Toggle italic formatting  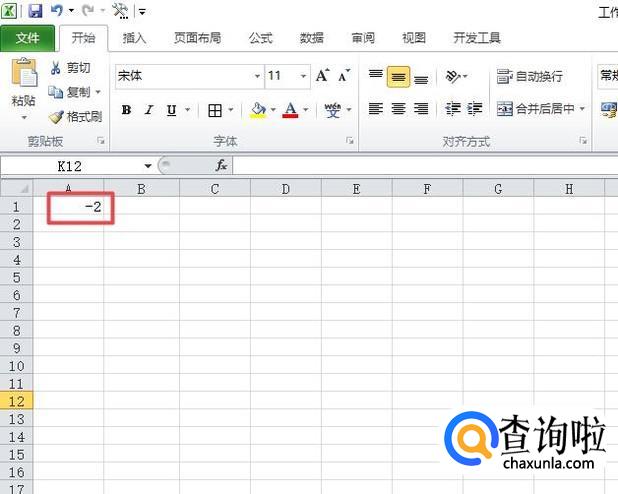[x=149, y=110]
